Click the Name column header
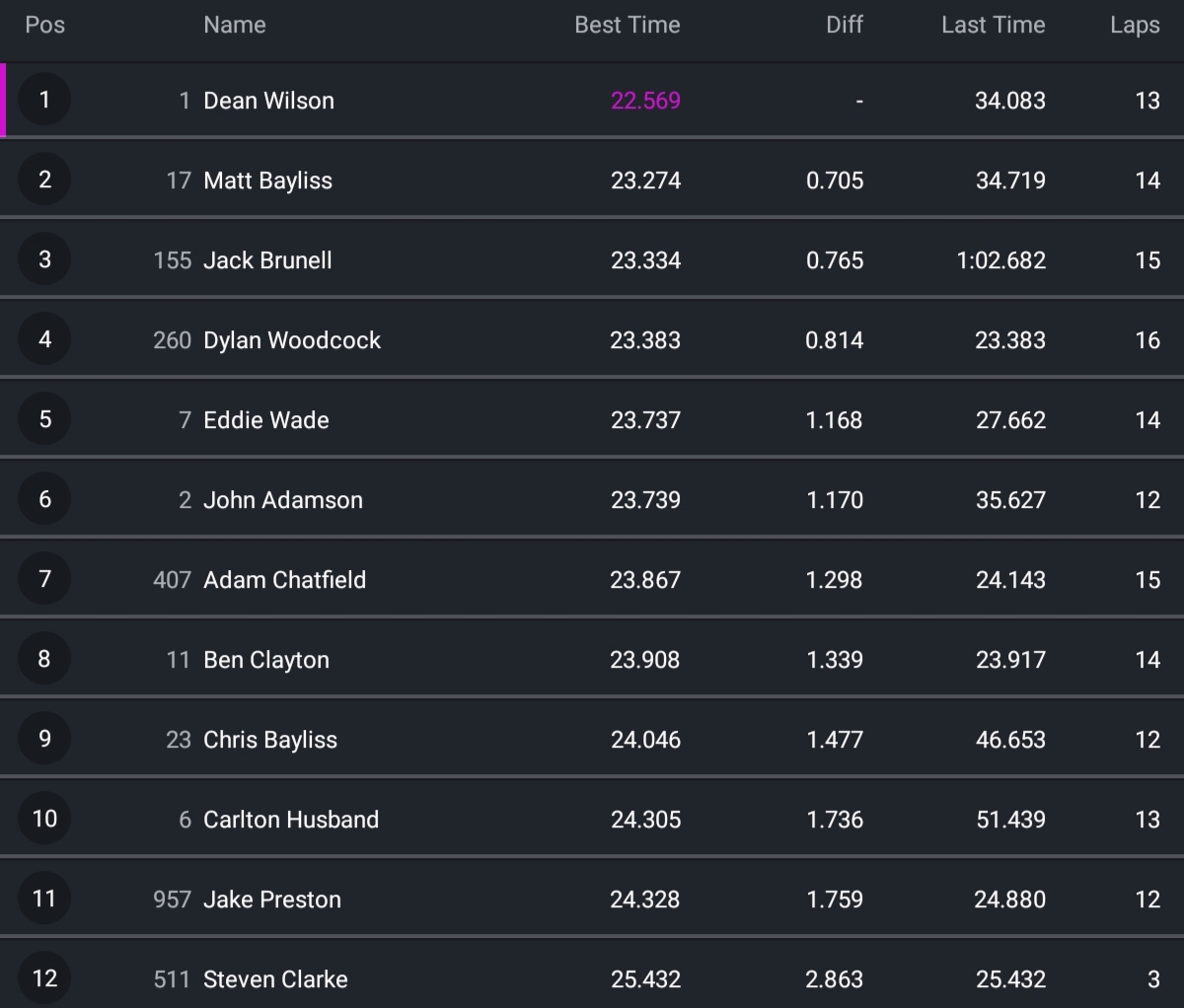 (235, 25)
